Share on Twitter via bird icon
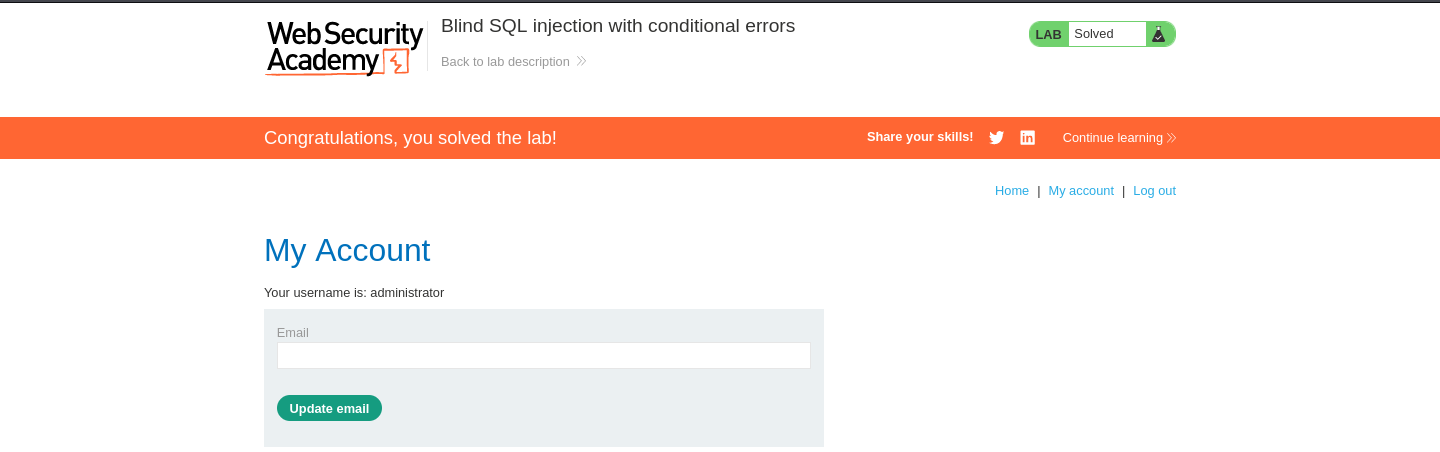 click(x=996, y=138)
